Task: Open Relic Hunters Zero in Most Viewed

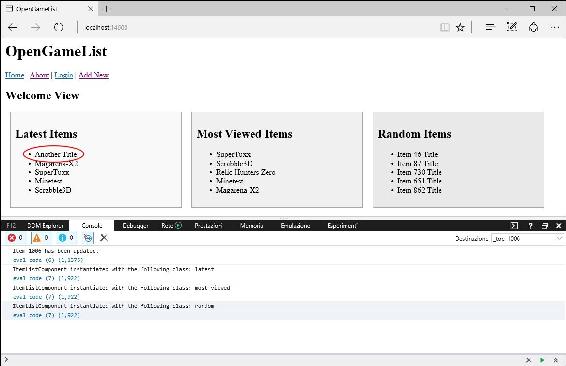Action: point(245,172)
